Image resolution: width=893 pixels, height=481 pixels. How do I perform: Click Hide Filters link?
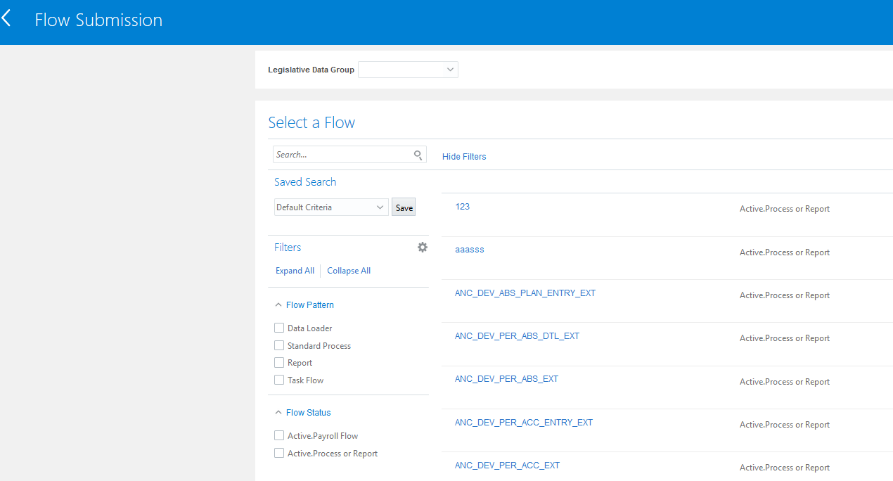(464, 157)
